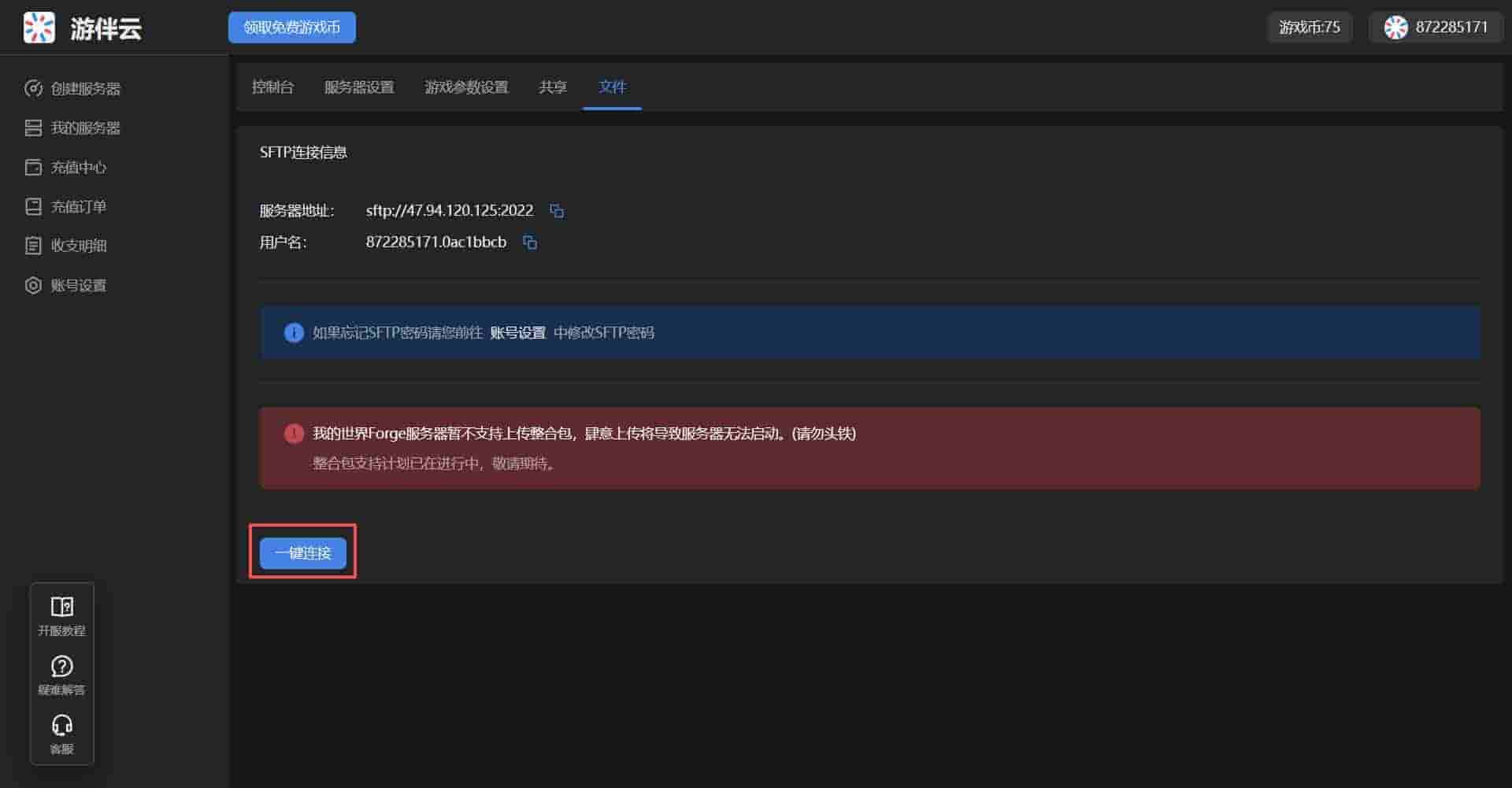Click the 领取免费游戏币 button

pyautogui.click(x=292, y=28)
